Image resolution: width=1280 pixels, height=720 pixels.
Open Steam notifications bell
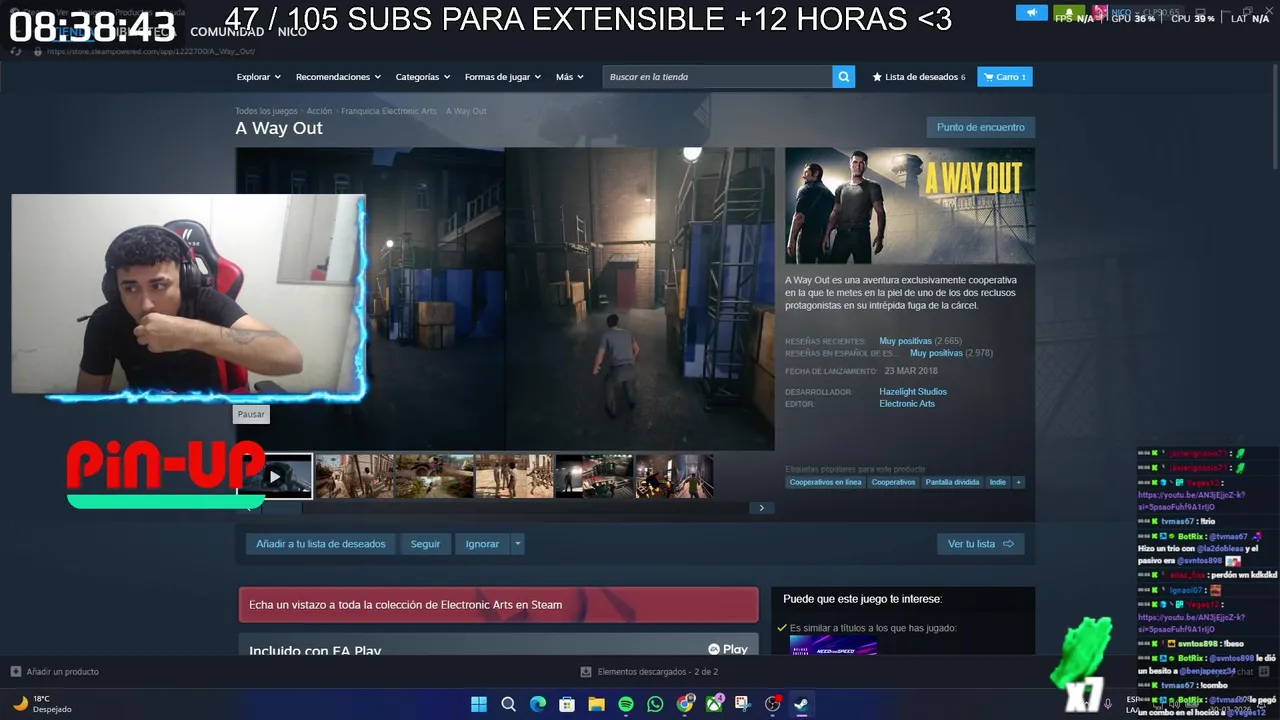pyautogui.click(x=1069, y=13)
